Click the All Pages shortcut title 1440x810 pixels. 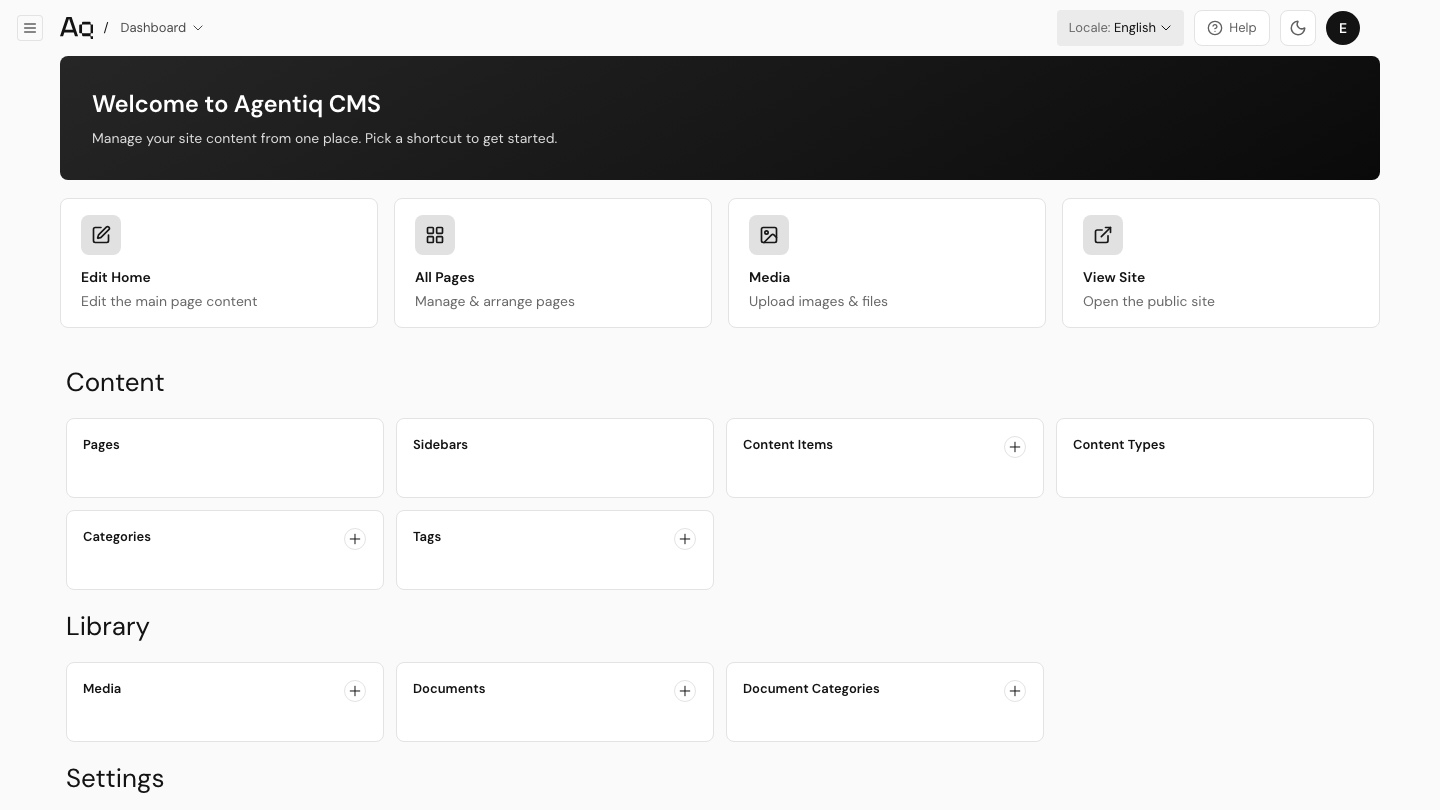click(445, 277)
